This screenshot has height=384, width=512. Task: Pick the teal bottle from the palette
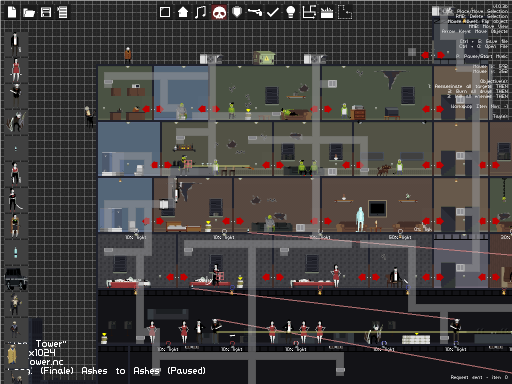[16, 252]
